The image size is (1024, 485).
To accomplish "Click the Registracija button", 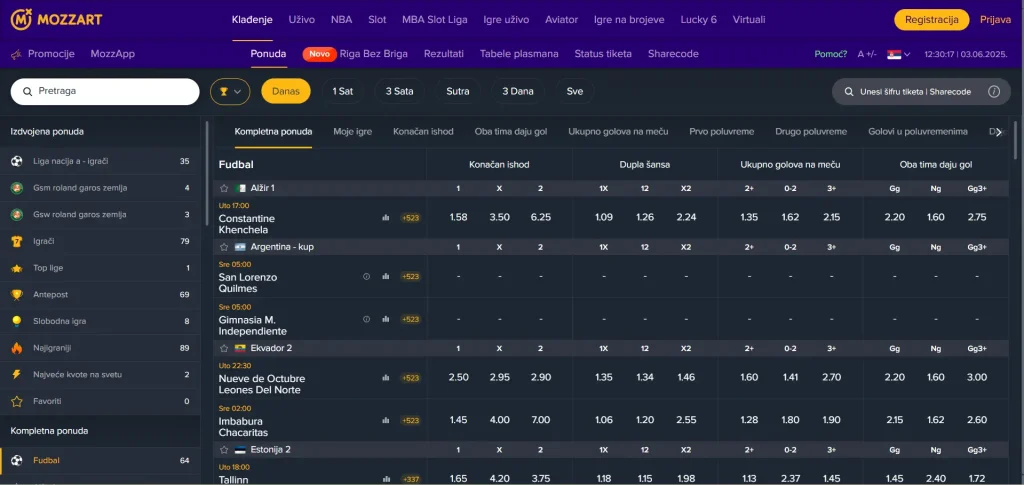I will point(931,20).
